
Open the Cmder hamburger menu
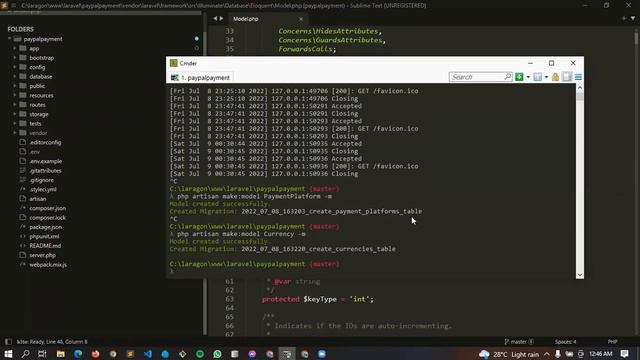pyautogui.click(x=578, y=77)
